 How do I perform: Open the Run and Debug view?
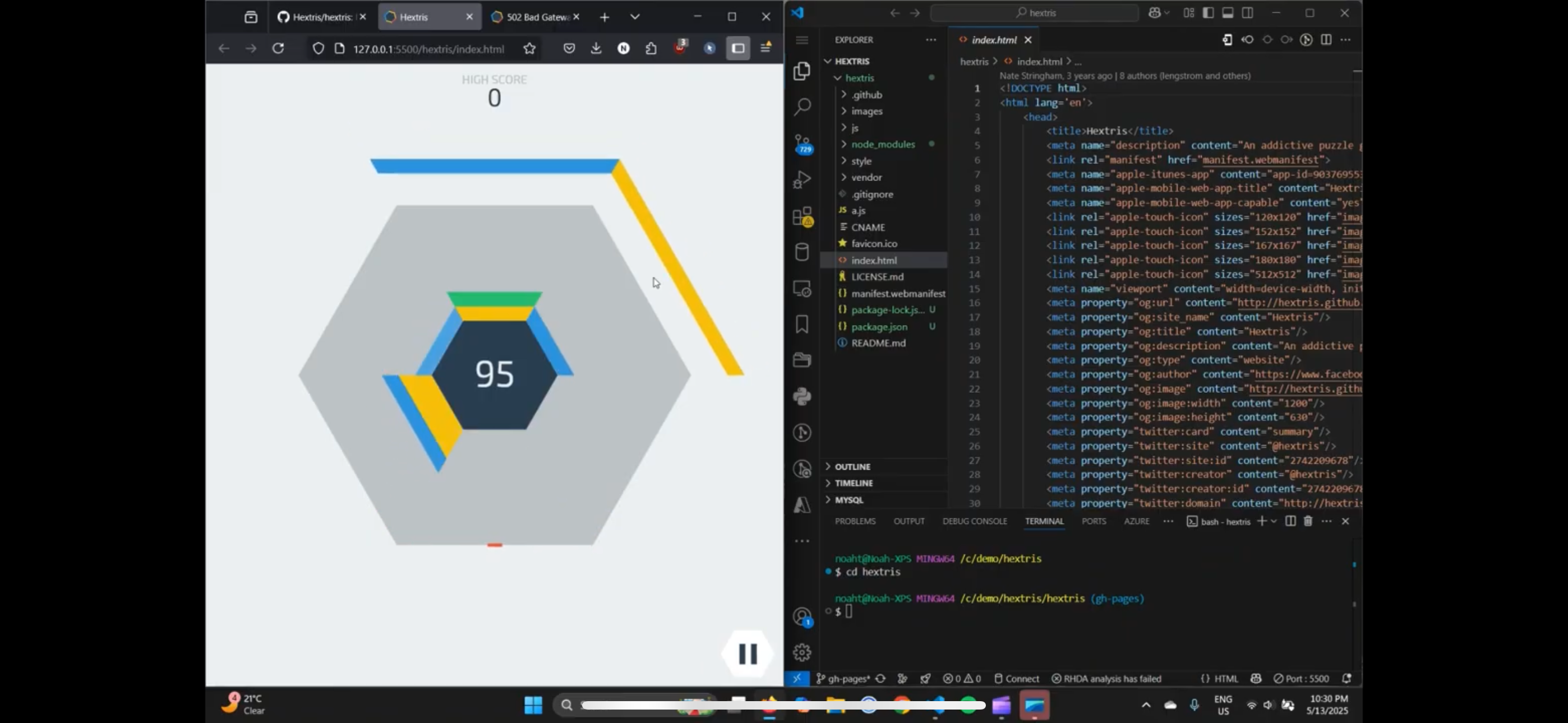803,179
